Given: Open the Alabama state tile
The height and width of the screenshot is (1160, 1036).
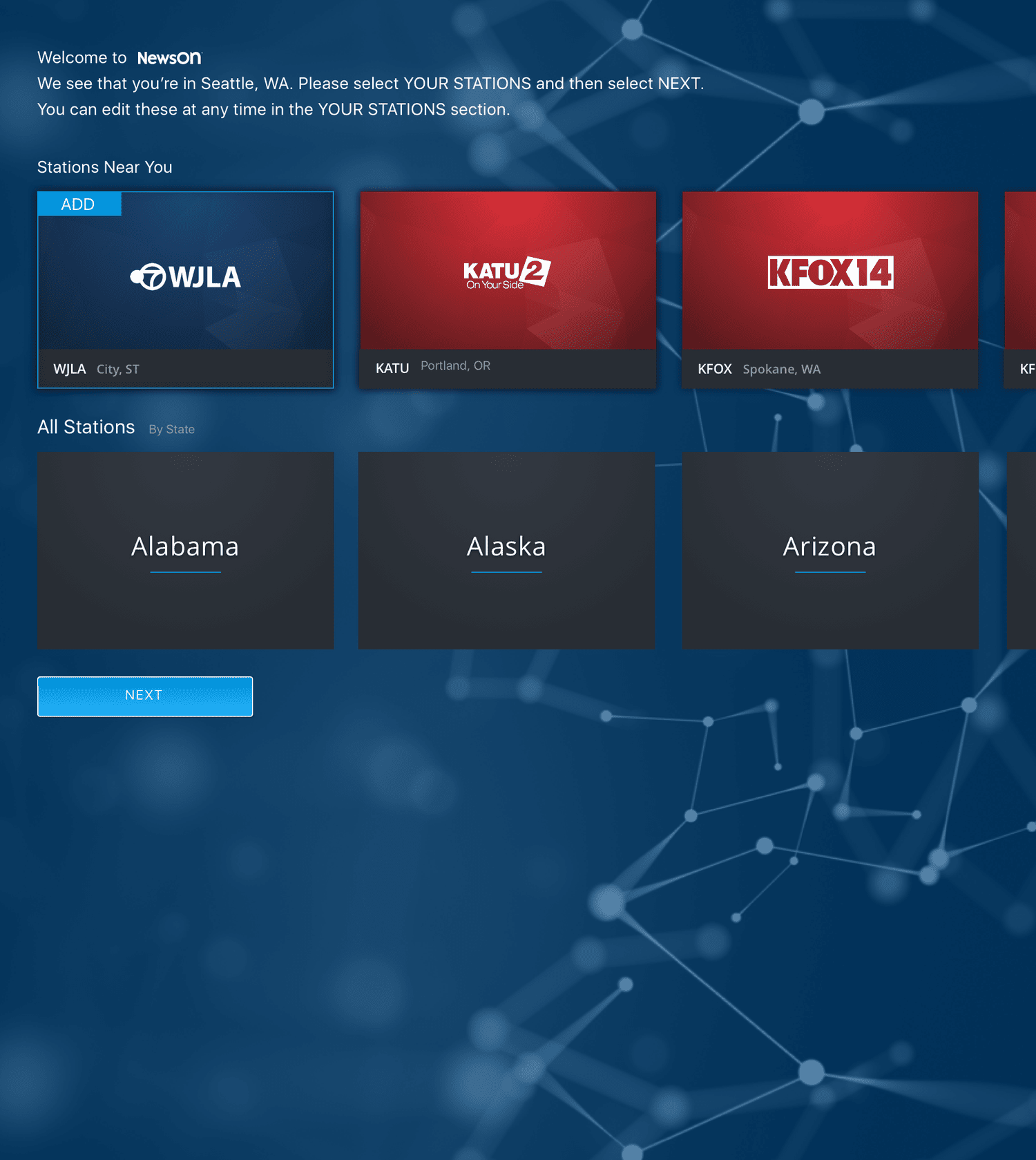Looking at the screenshot, I should [x=185, y=550].
